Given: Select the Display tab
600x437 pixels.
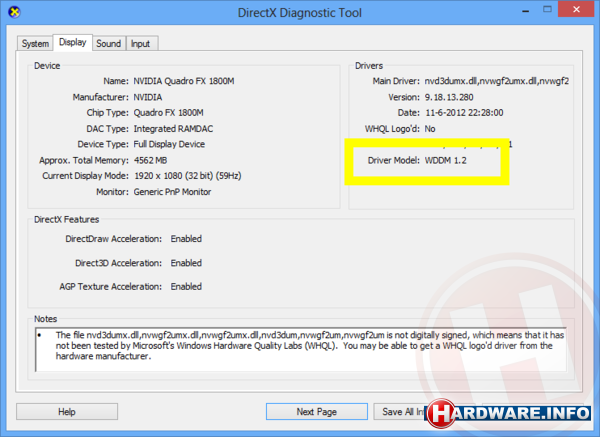Looking at the screenshot, I should [73, 42].
